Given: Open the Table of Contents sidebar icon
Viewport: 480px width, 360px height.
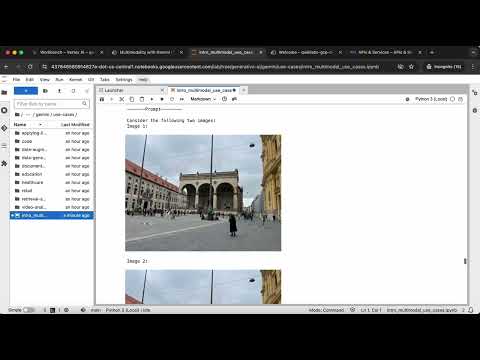Looking at the screenshot, I should pyautogui.click(x=4, y=146).
